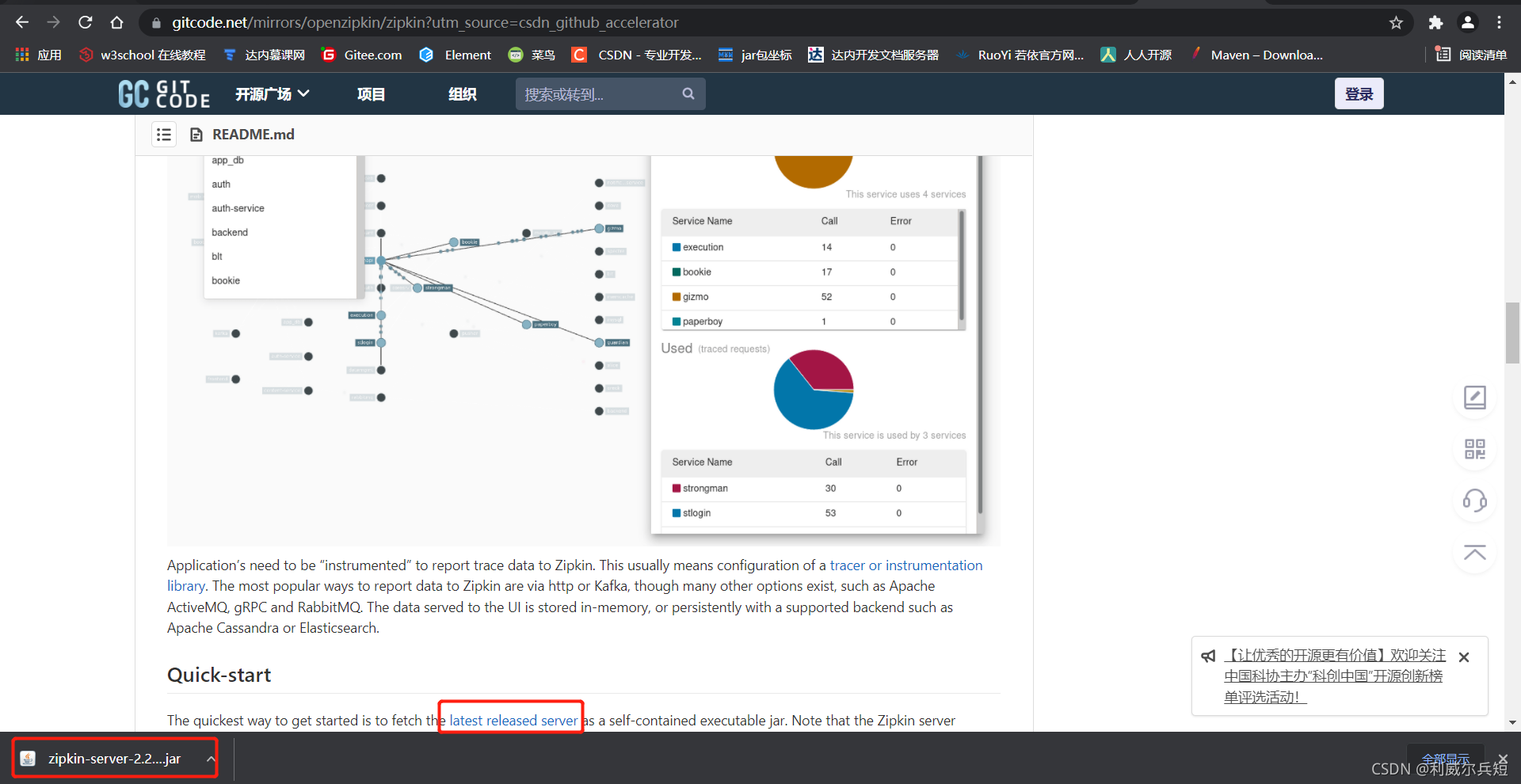The height and width of the screenshot is (784, 1521).
Task: Open the 项目 menu item
Action: [371, 94]
